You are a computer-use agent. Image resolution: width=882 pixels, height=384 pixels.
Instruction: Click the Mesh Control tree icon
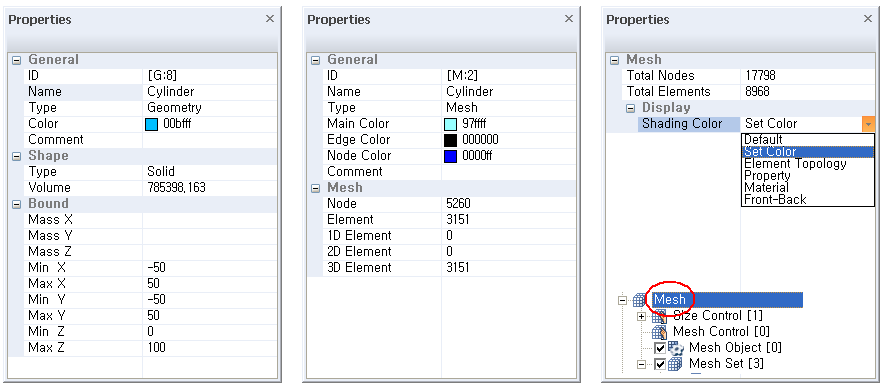click(659, 332)
